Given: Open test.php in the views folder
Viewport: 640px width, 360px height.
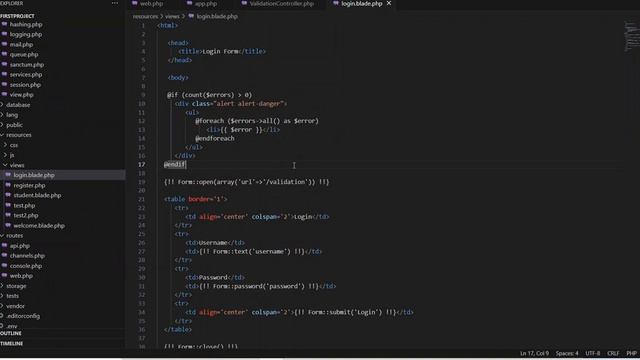Looking at the screenshot, I should pyautogui.click(x=24, y=206).
